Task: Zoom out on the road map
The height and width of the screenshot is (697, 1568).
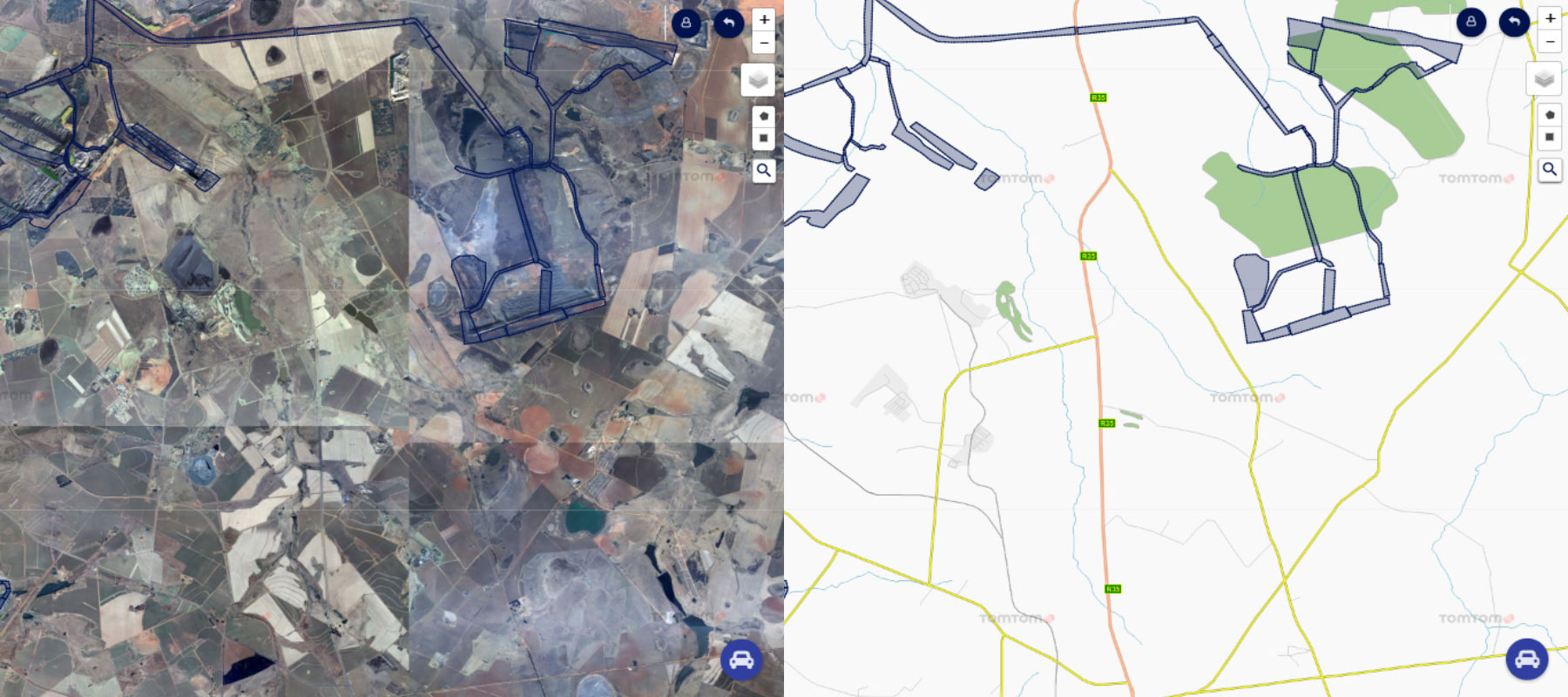Action: 1550,41
